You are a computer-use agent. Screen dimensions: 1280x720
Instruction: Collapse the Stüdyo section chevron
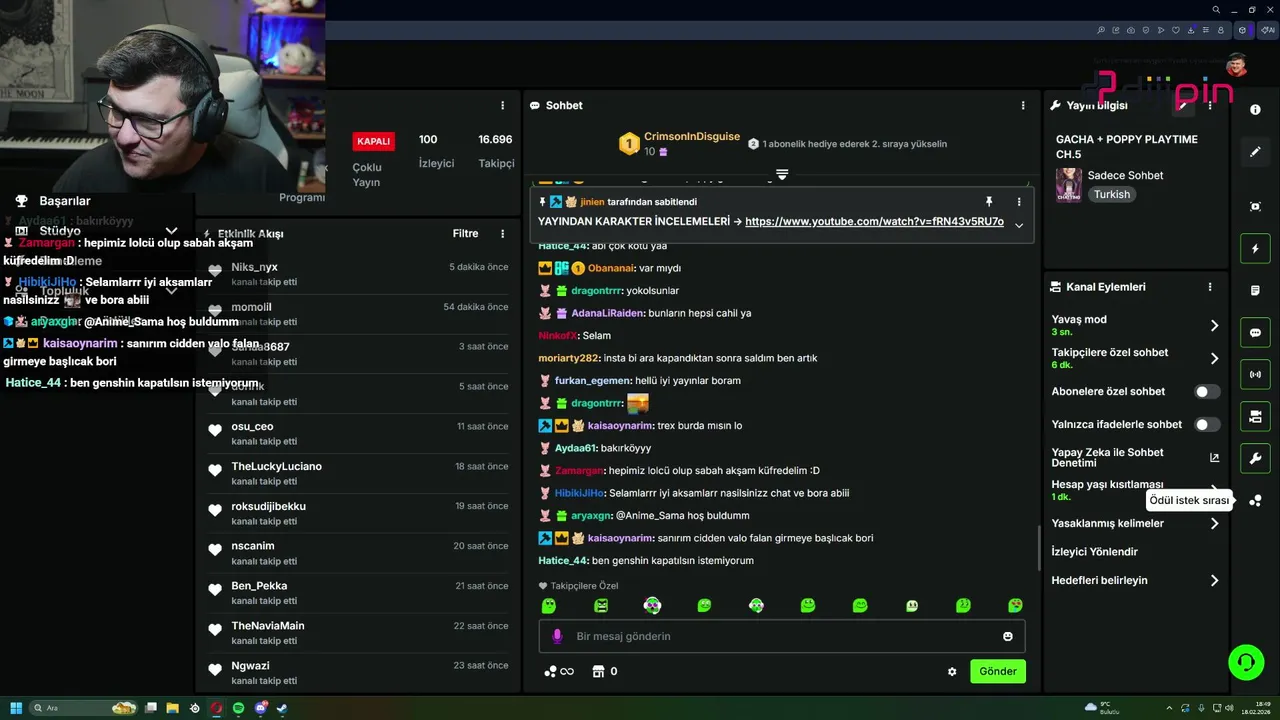(171, 231)
